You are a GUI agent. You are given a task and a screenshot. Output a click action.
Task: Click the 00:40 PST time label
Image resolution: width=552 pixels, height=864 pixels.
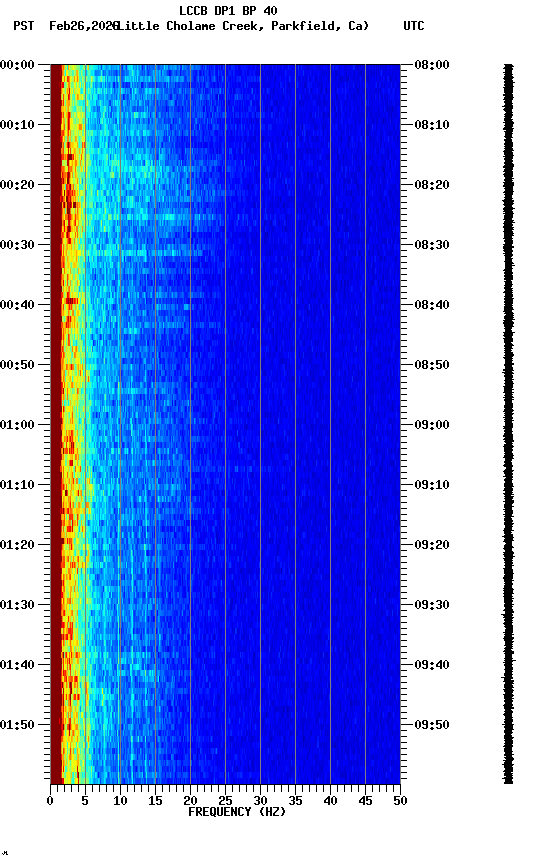[x=17, y=305]
